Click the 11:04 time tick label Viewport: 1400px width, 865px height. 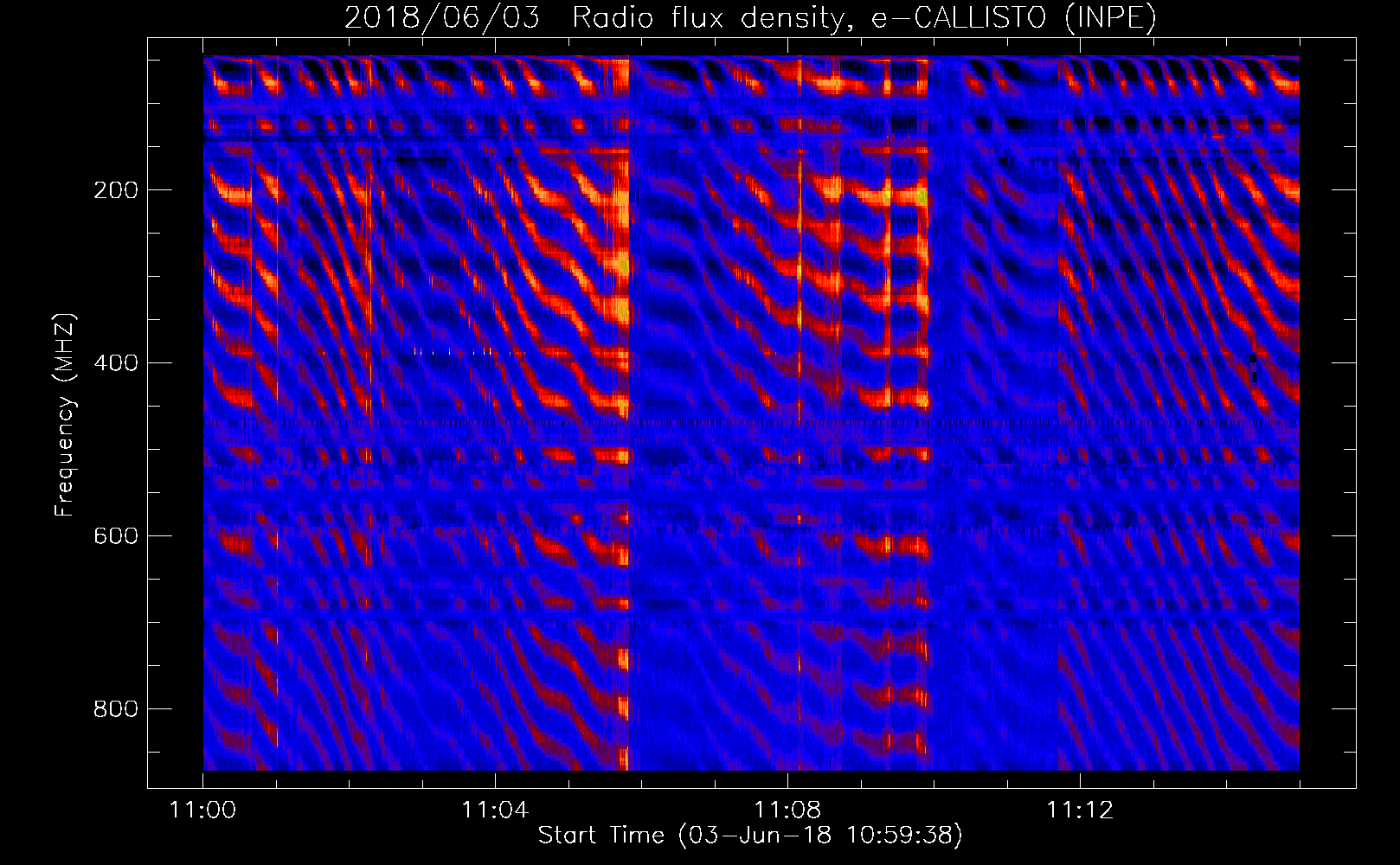pos(495,811)
